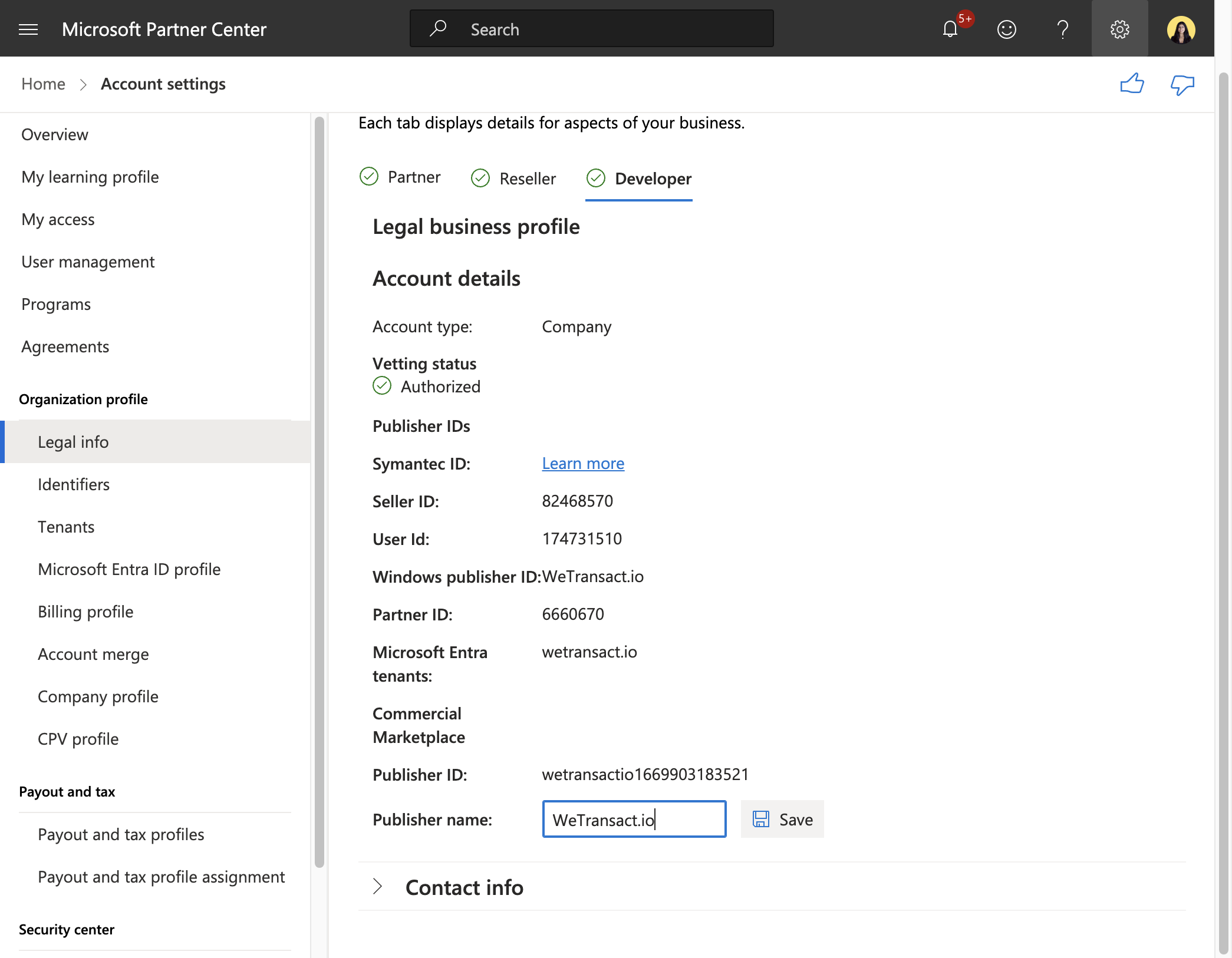
Task: Open Payout and tax profile assignment
Action: point(161,877)
